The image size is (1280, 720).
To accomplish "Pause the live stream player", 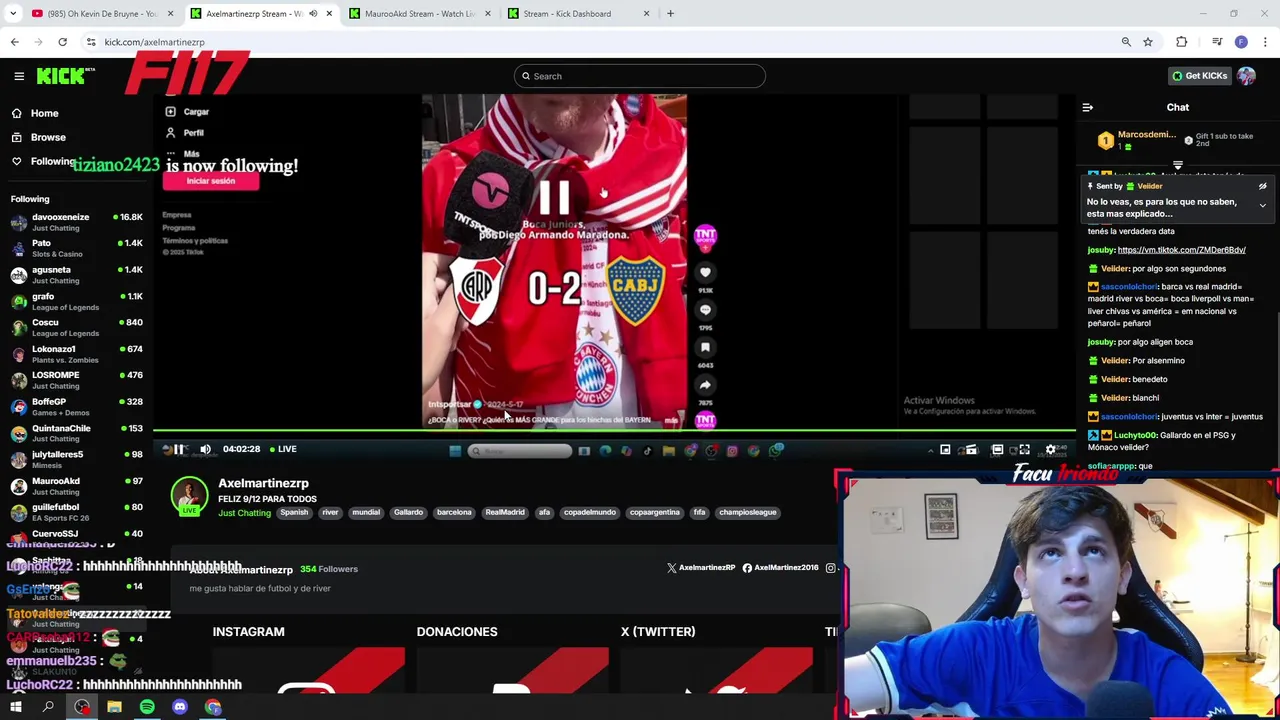I will pyautogui.click(x=179, y=449).
